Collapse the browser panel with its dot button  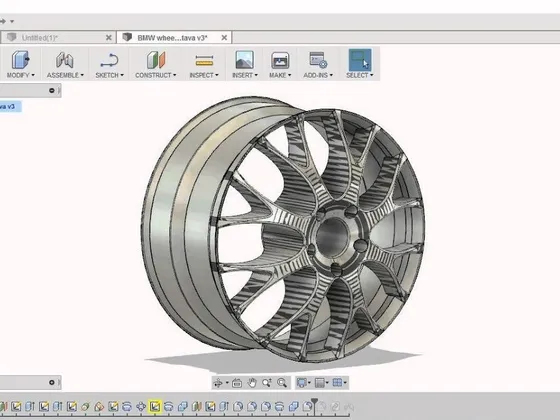52,90
